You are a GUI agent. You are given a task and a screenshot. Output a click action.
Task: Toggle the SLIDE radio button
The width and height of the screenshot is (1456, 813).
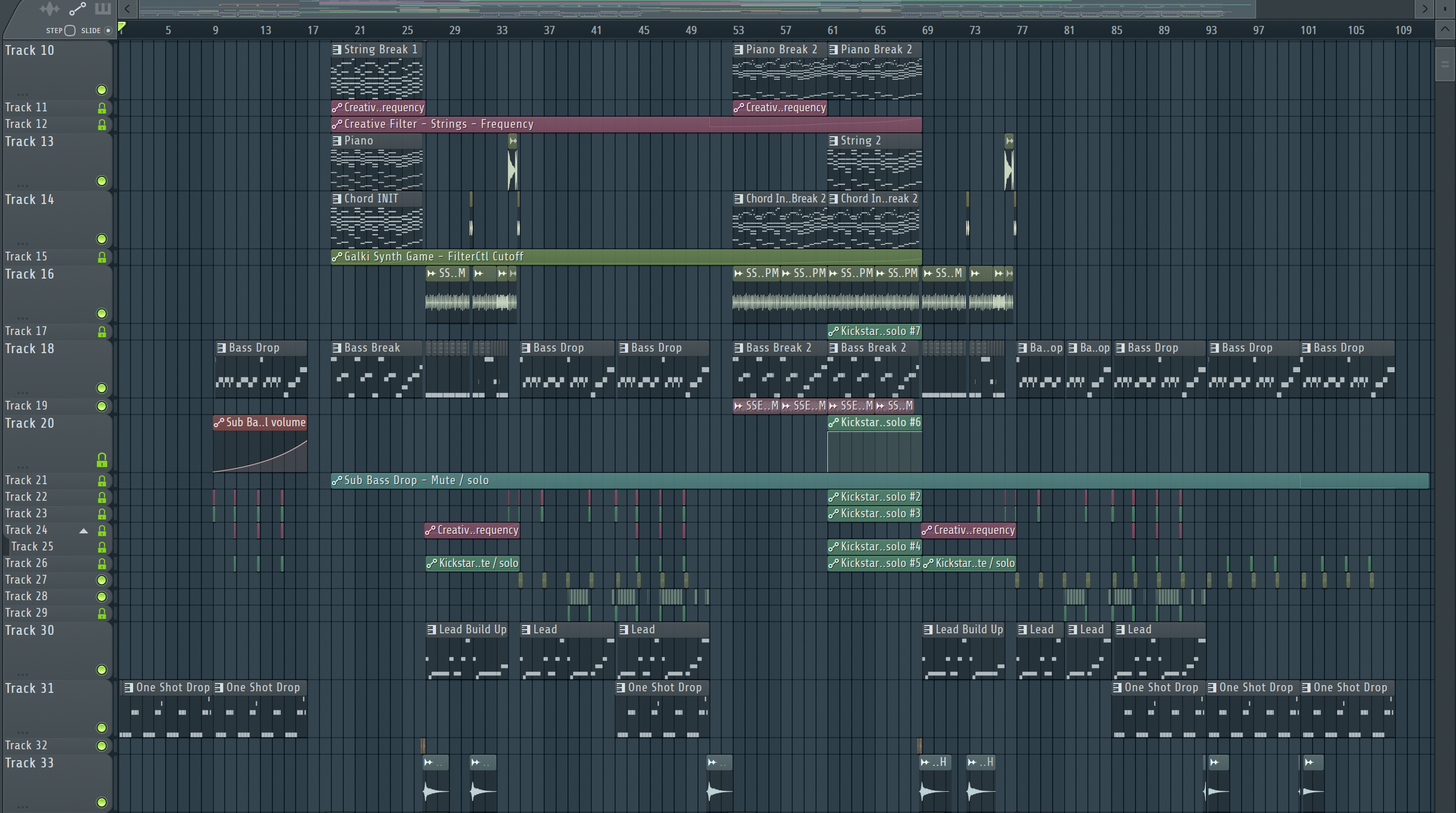[x=108, y=31]
